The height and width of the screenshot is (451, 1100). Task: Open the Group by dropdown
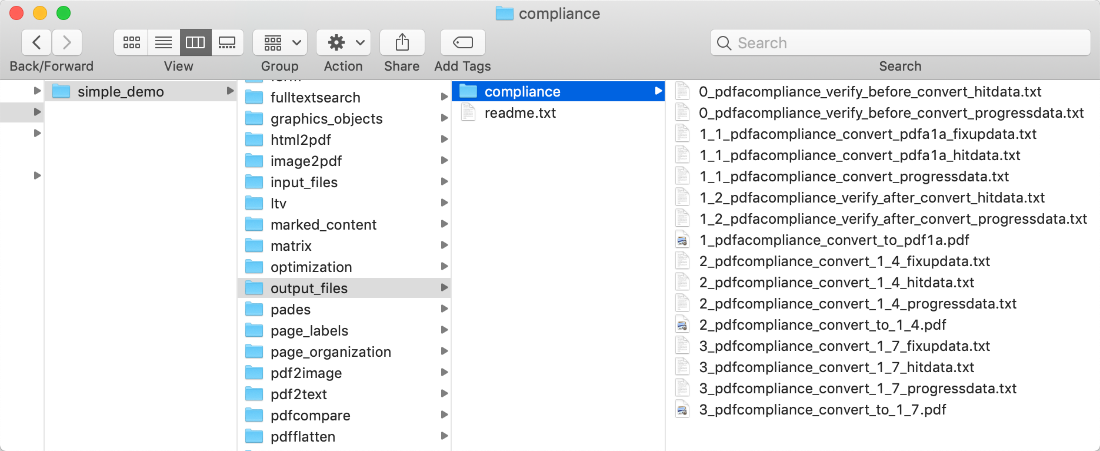279,42
